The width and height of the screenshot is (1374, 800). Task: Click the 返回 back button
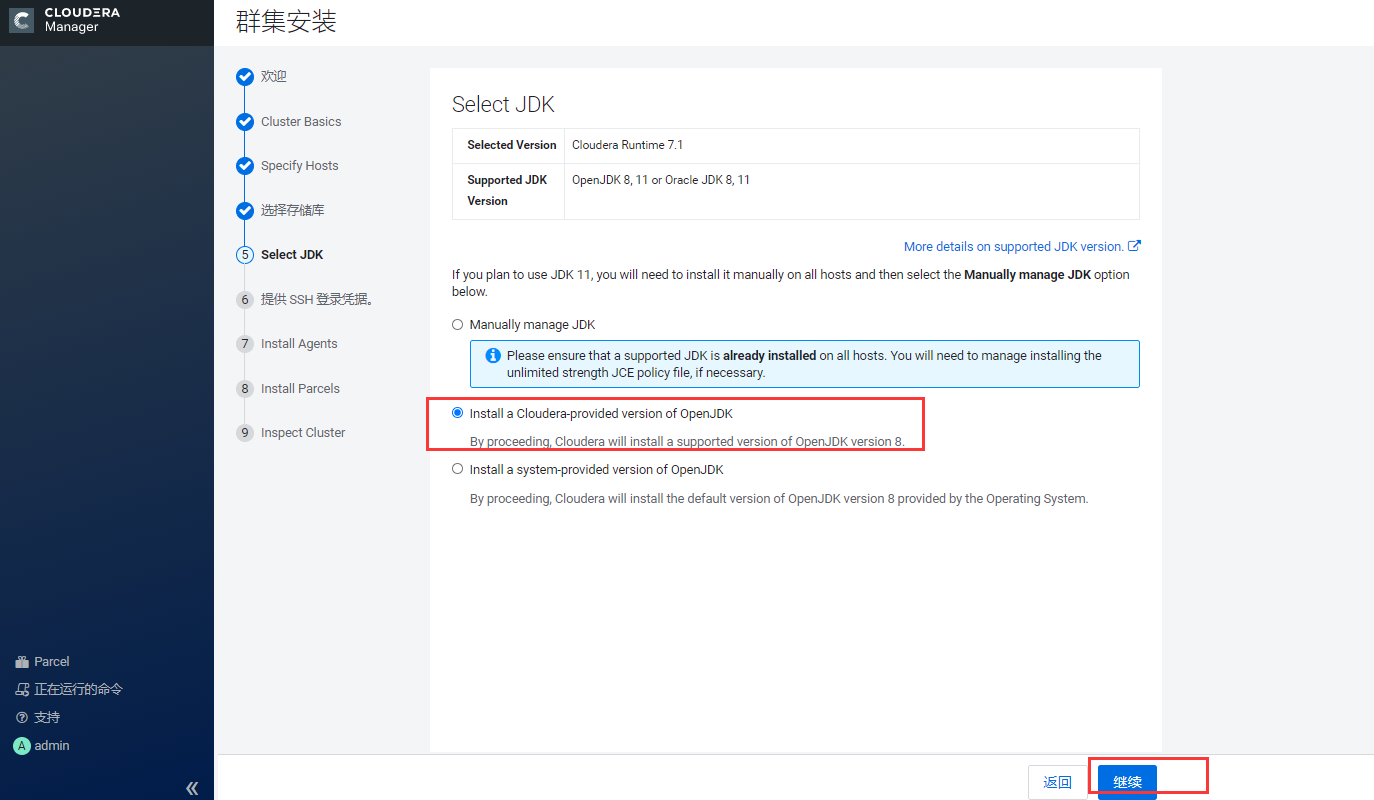click(x=1057, y=782)
